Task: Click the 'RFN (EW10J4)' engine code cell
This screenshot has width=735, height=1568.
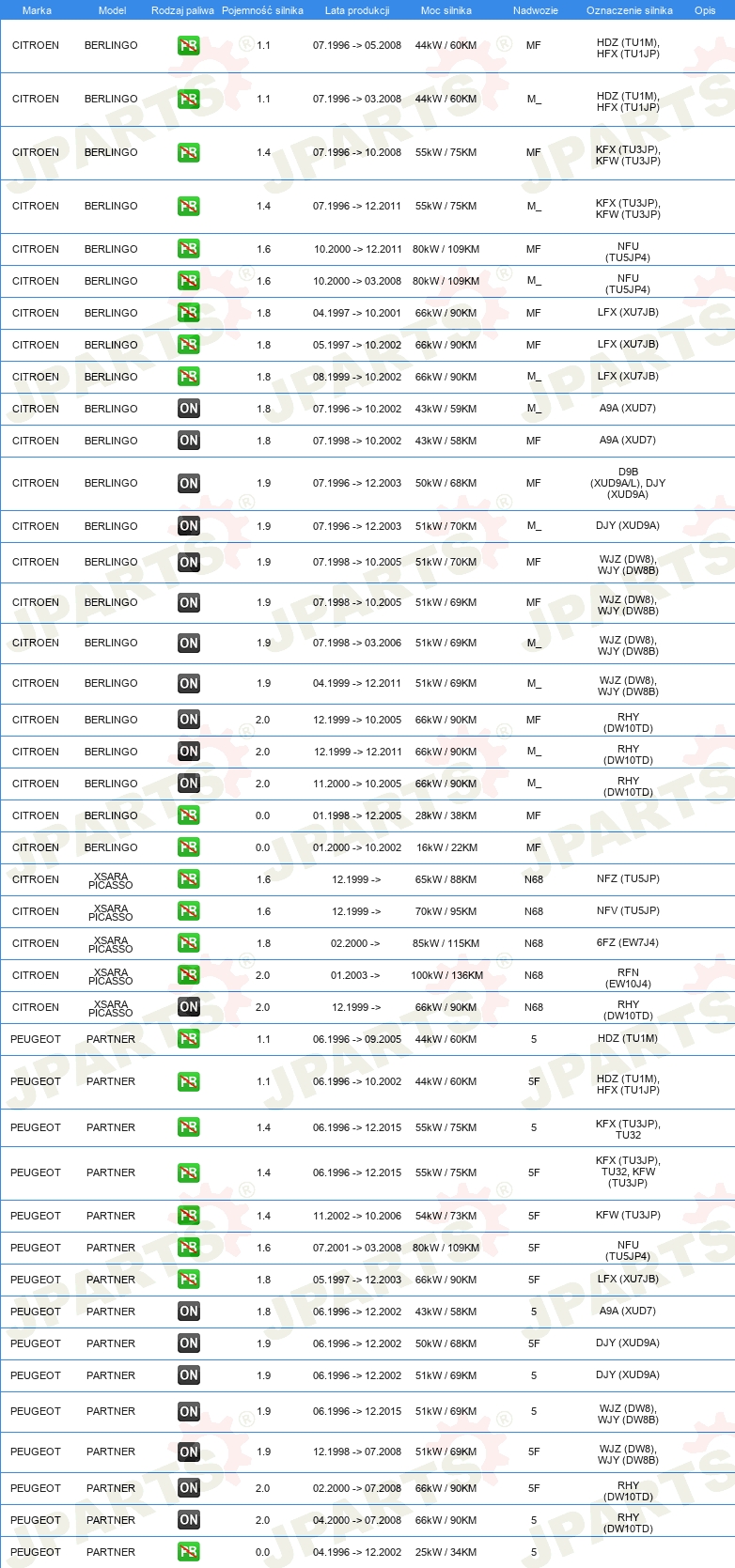Action: 628,978
